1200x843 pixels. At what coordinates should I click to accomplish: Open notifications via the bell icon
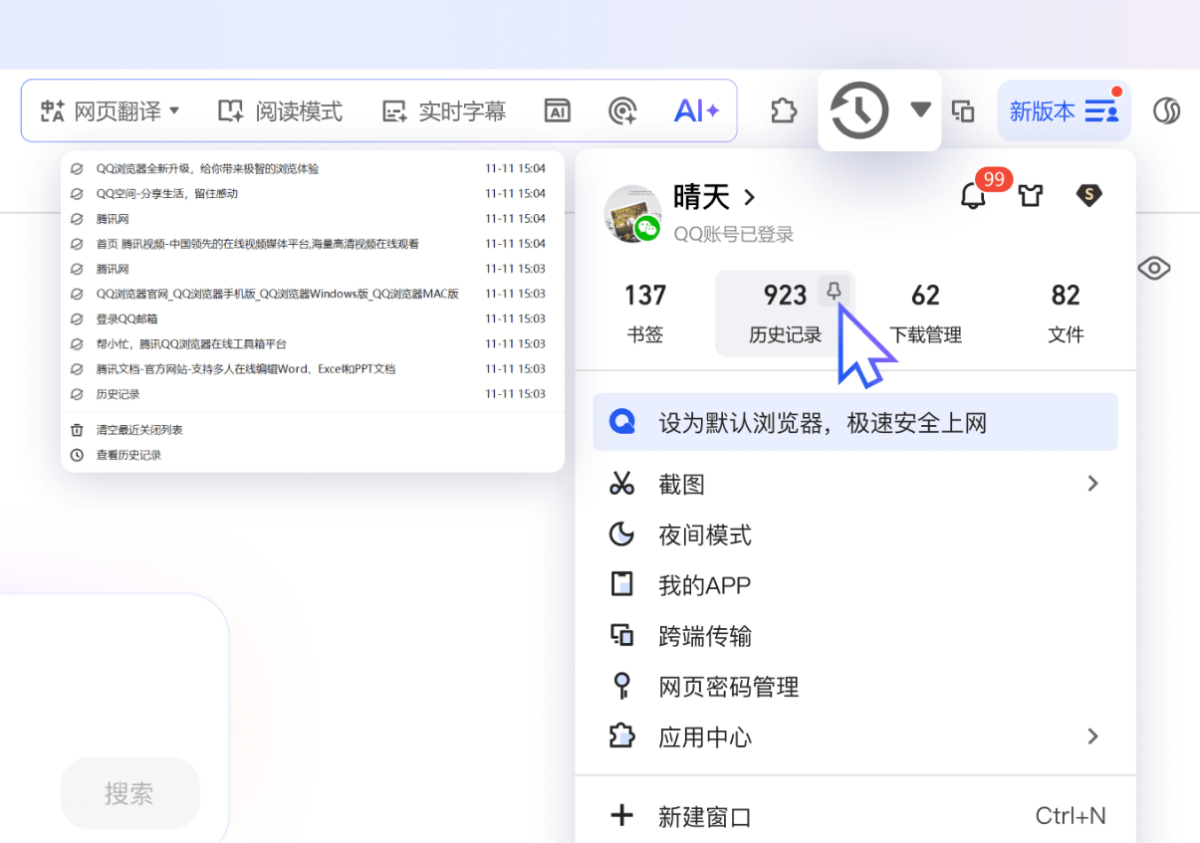click(x=972, y=197)
